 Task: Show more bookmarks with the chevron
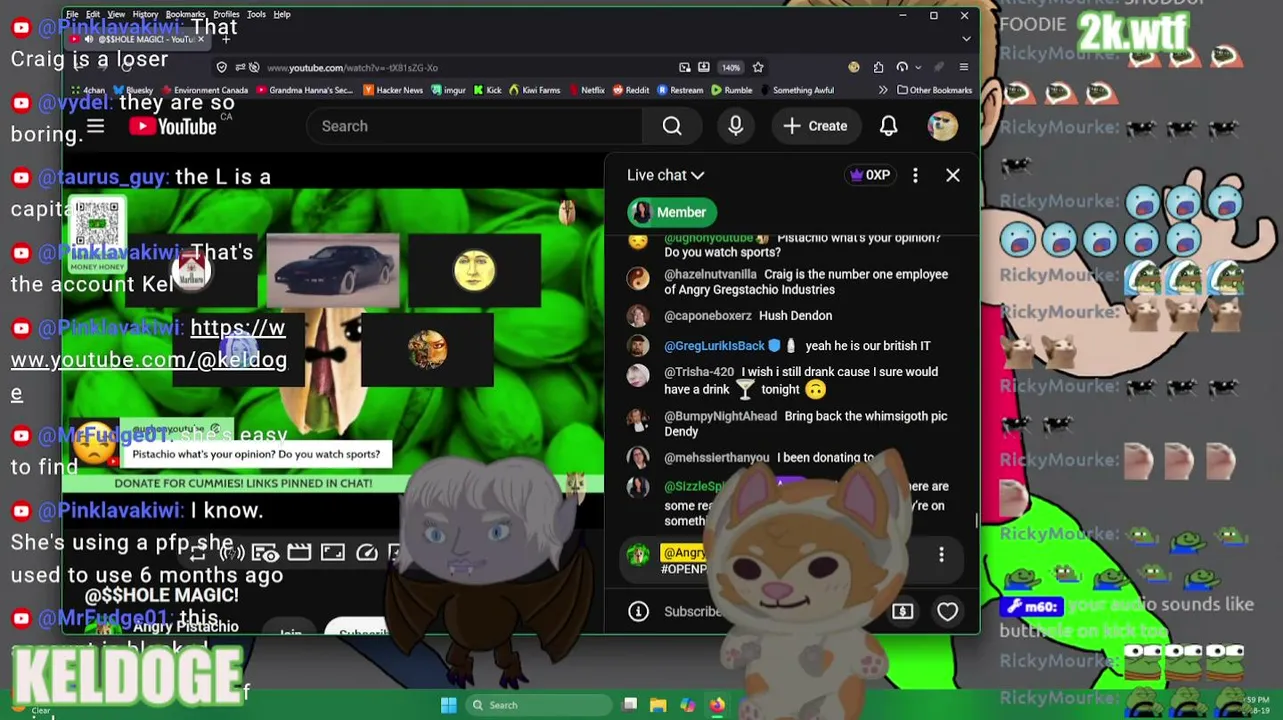click(883, 90)
